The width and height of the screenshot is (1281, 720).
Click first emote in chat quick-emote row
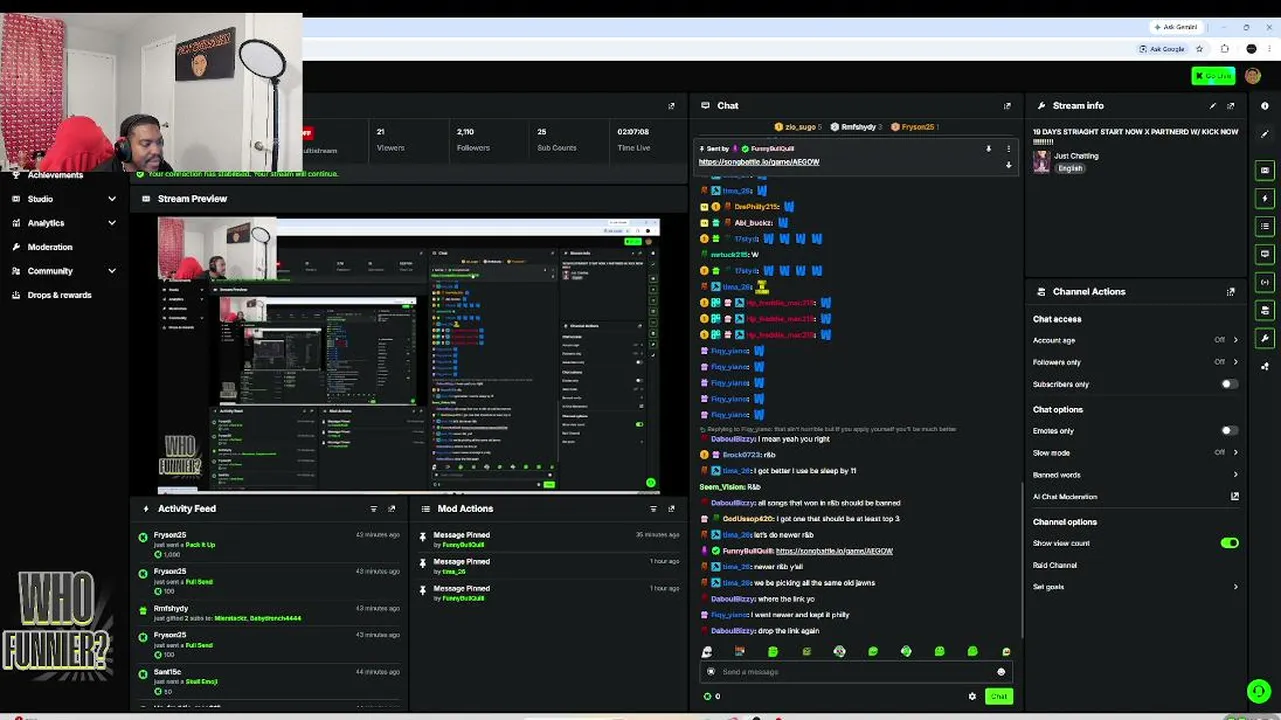click(707, 651)
